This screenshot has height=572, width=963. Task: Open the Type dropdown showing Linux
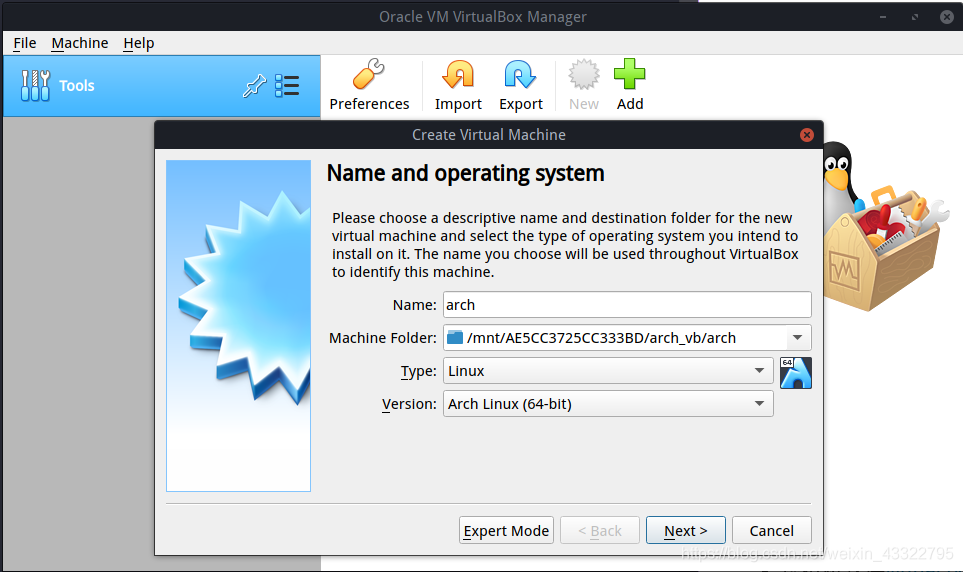point(608,370)
